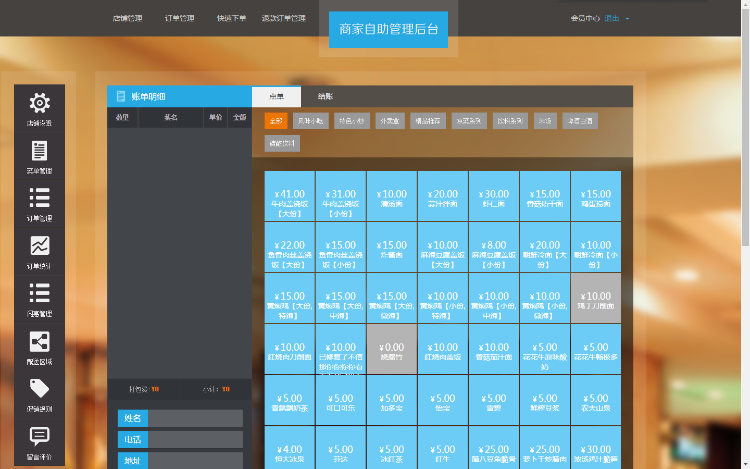Open the 配送区域 share icon in the sidebar
Viewport: 750px width, 469px height.
(39, 341)
